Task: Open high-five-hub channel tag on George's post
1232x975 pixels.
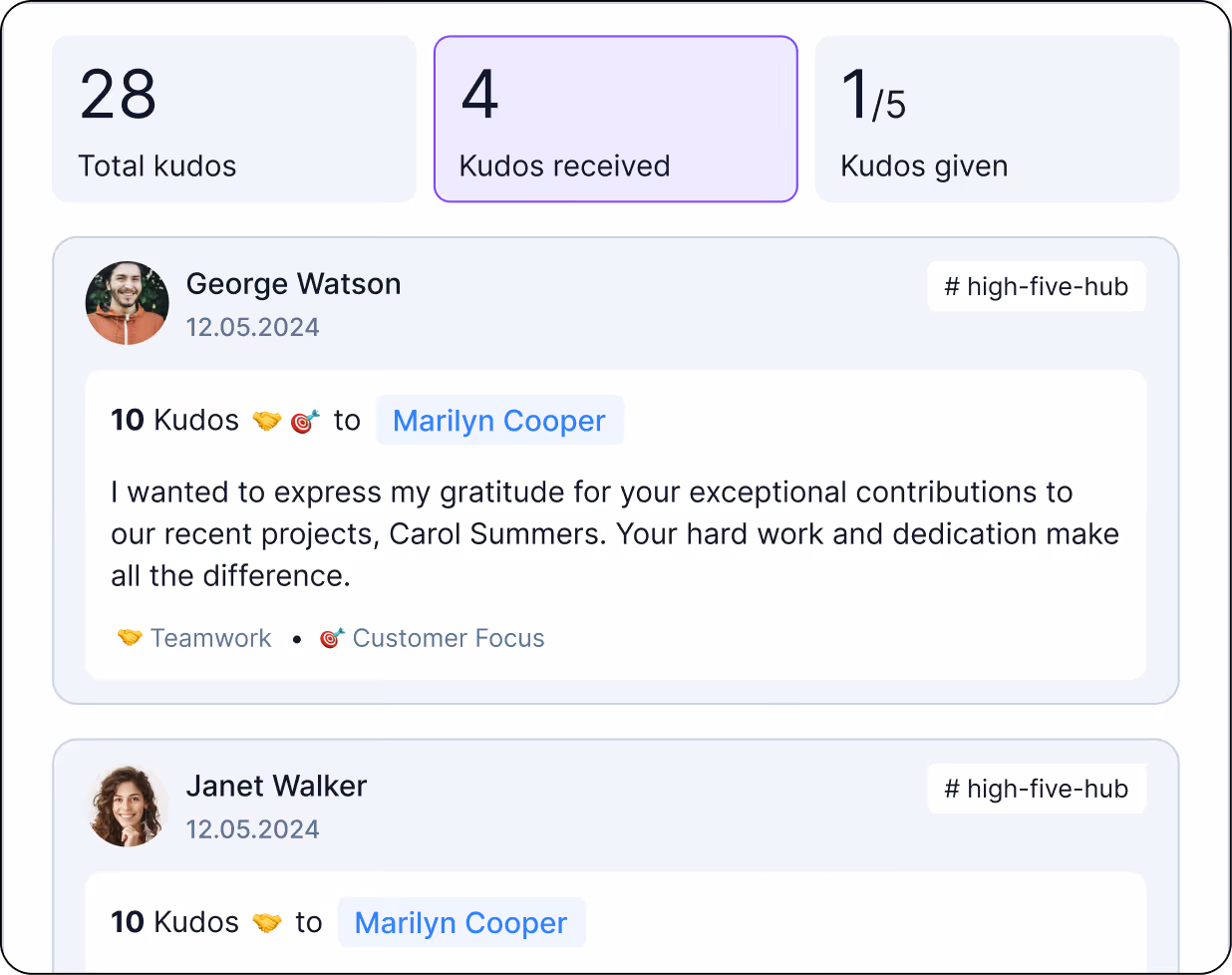Action: click(x=1037, y=287)
